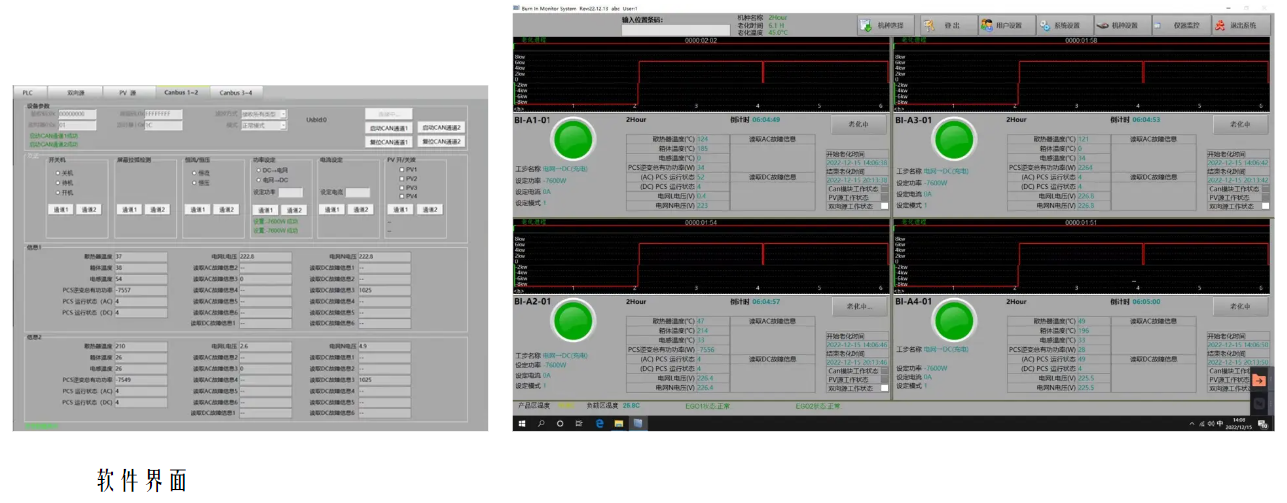
Task: Click the green status lamp for BI-A3-01
Action: [x=955, y=138]
